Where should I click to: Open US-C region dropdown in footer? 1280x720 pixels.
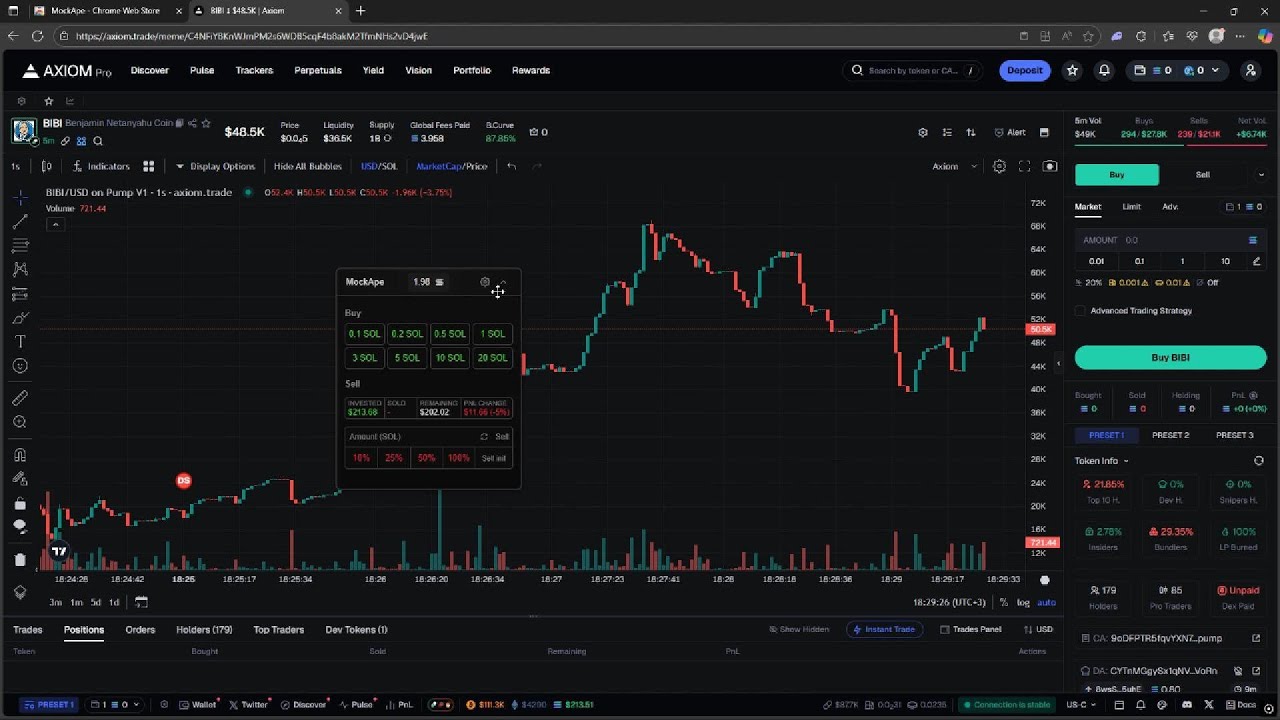pos(1080,704)
